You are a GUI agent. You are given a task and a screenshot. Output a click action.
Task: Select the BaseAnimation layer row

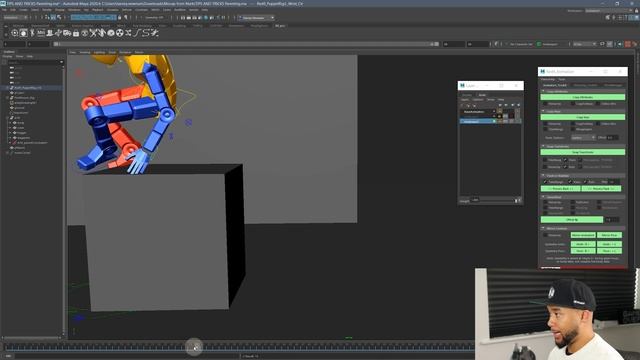click(x=478, y=111)
